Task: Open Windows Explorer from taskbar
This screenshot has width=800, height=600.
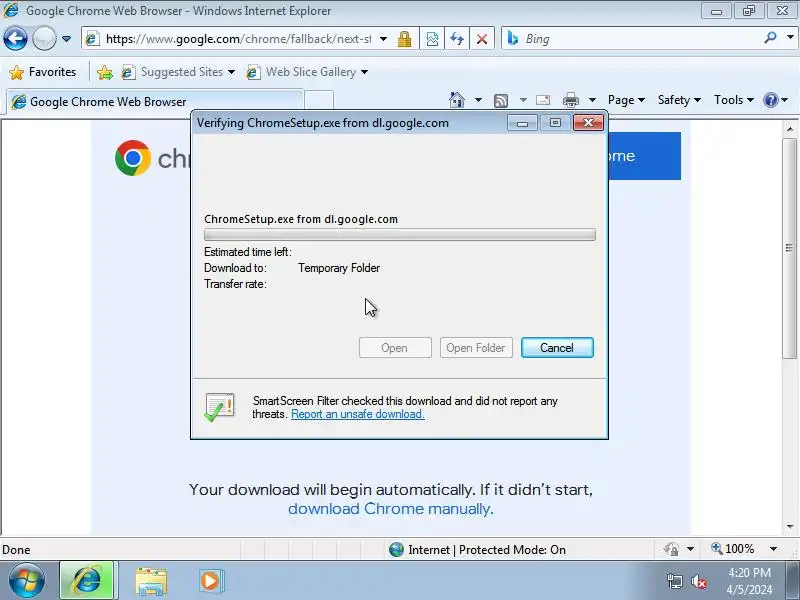Action: coord(151,581)
